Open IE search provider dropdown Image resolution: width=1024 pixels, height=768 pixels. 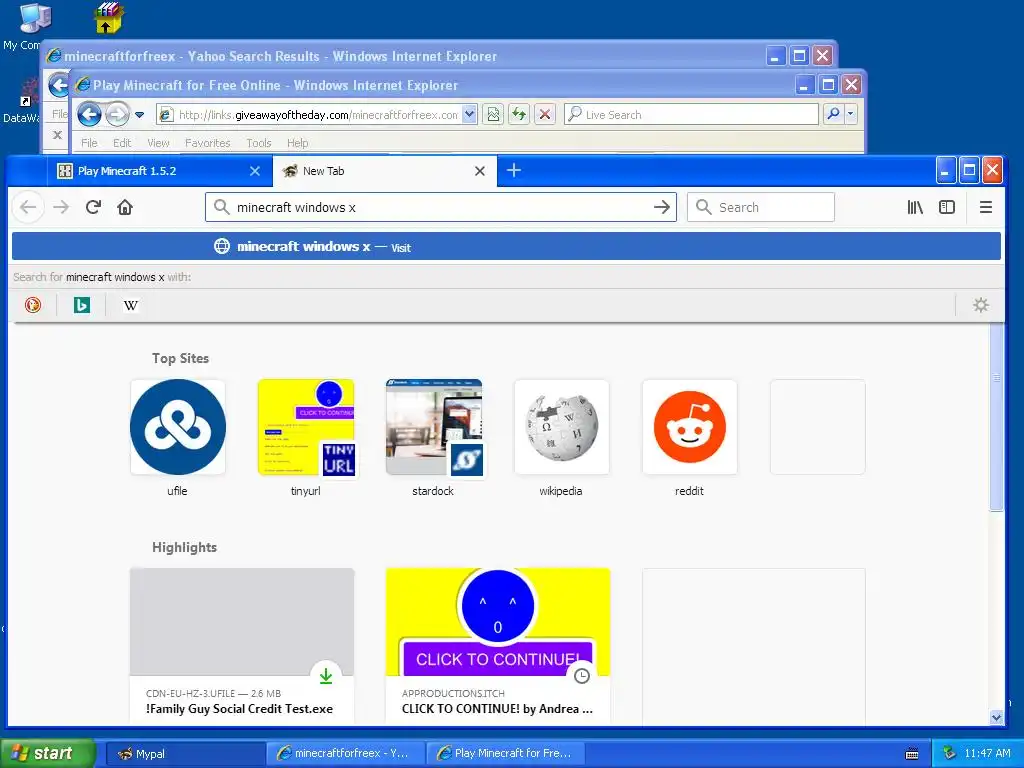point(850,115)
